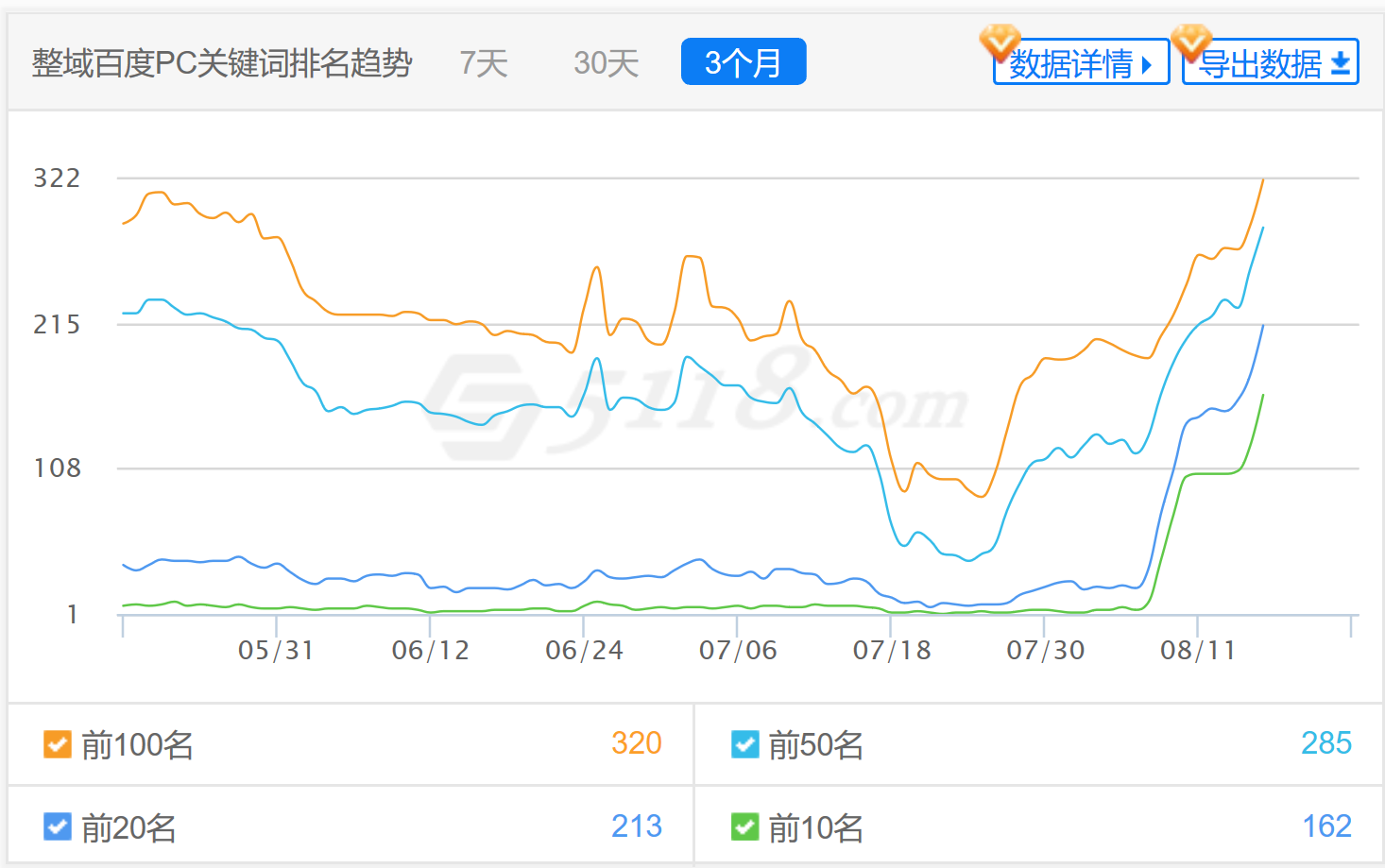The width and height of the screenshot is (1385, 868).
Task: Switch to the 30天 time range tab
Action: 606,61
